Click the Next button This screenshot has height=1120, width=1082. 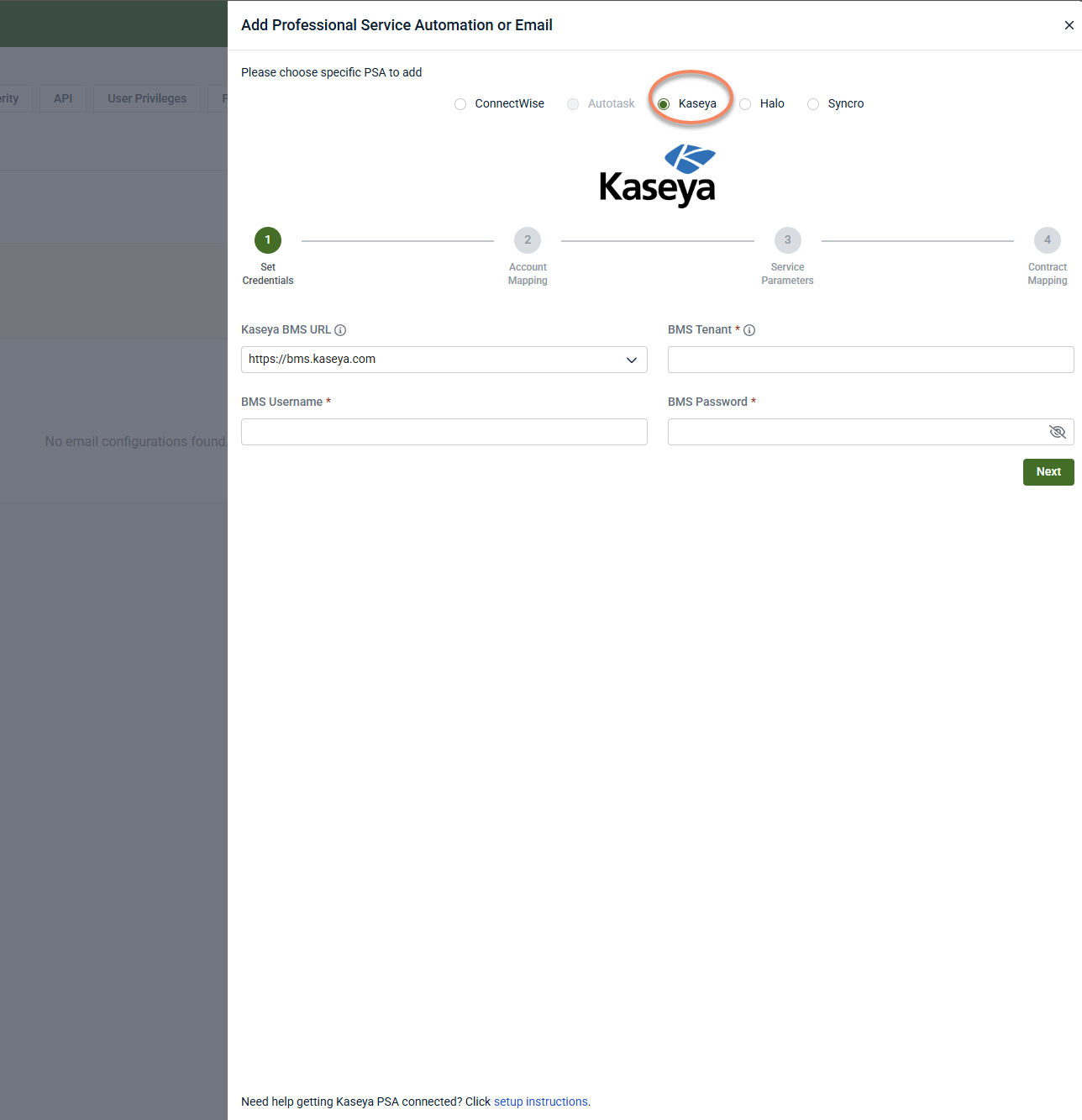coord(1048,472)
